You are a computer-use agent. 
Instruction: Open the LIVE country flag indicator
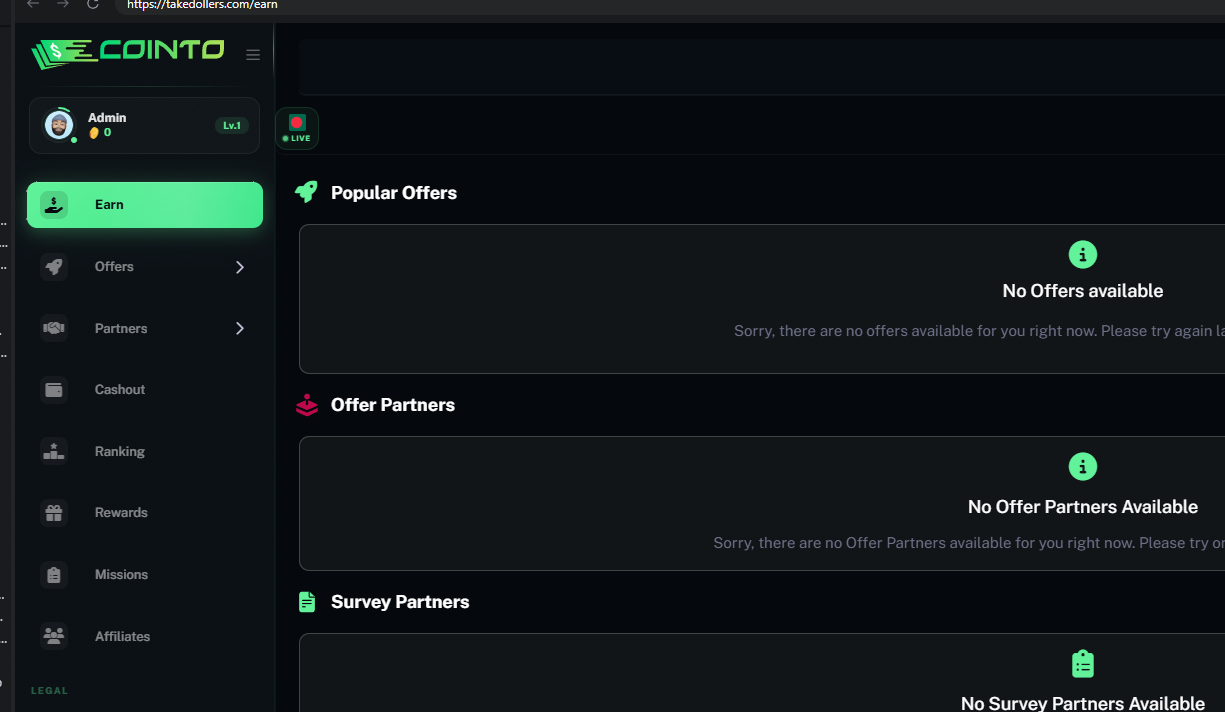tap(296, 128)
